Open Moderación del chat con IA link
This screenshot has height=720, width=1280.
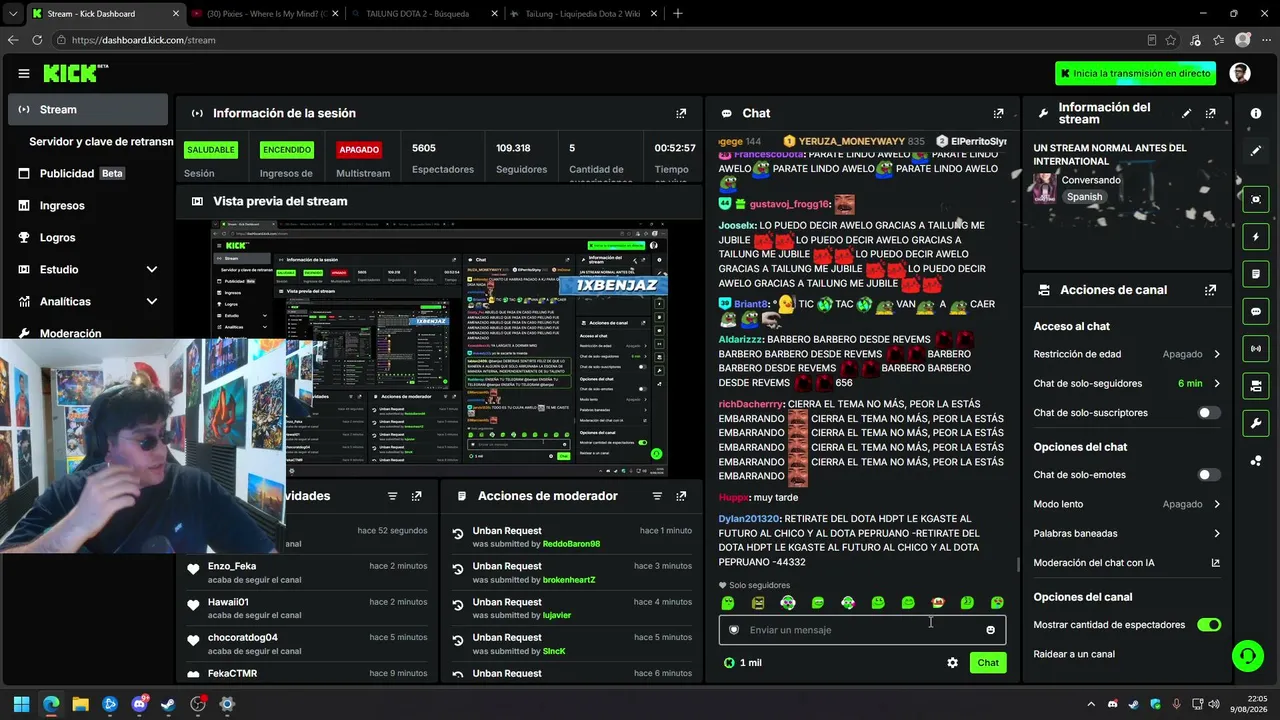(x=1127, y=563)
